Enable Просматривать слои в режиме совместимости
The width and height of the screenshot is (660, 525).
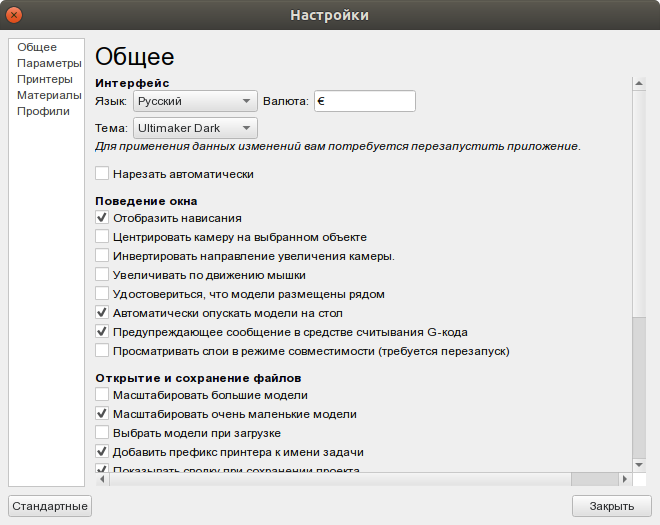[x=102, y=350]
